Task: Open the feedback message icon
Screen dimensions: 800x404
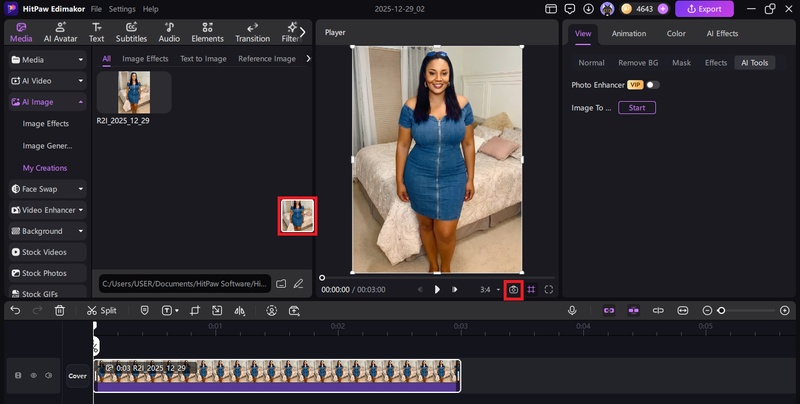Action: tap(570, 9)
